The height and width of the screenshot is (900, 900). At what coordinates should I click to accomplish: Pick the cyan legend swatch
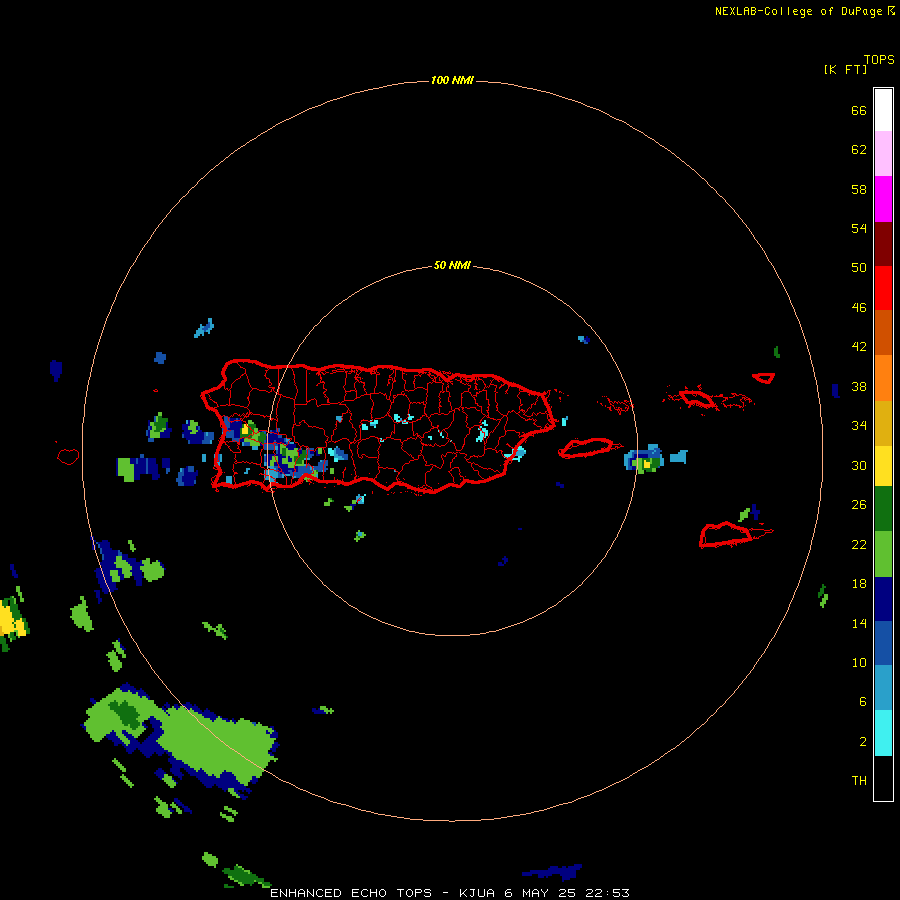pyautogui.click(x=883, y=733)
